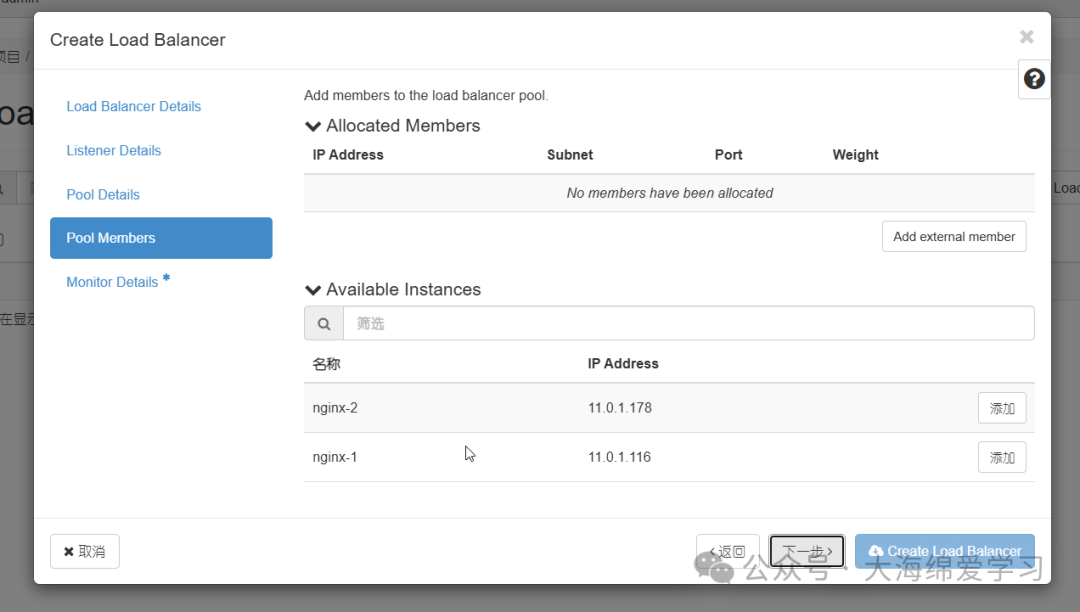Go to the Monitor Details step
Screen dimensions: 1080x612
(112, 281)
